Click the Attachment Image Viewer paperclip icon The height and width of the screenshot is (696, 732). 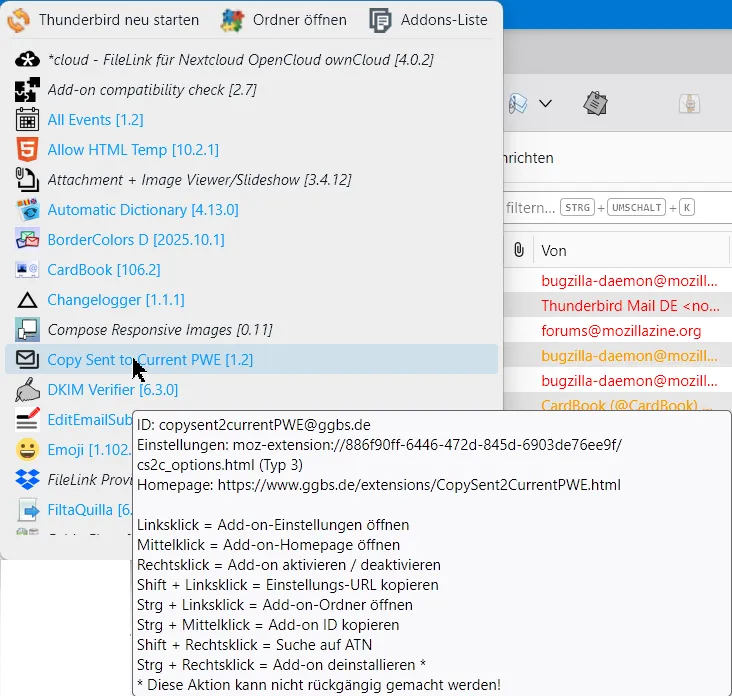[x=27, y=179]
